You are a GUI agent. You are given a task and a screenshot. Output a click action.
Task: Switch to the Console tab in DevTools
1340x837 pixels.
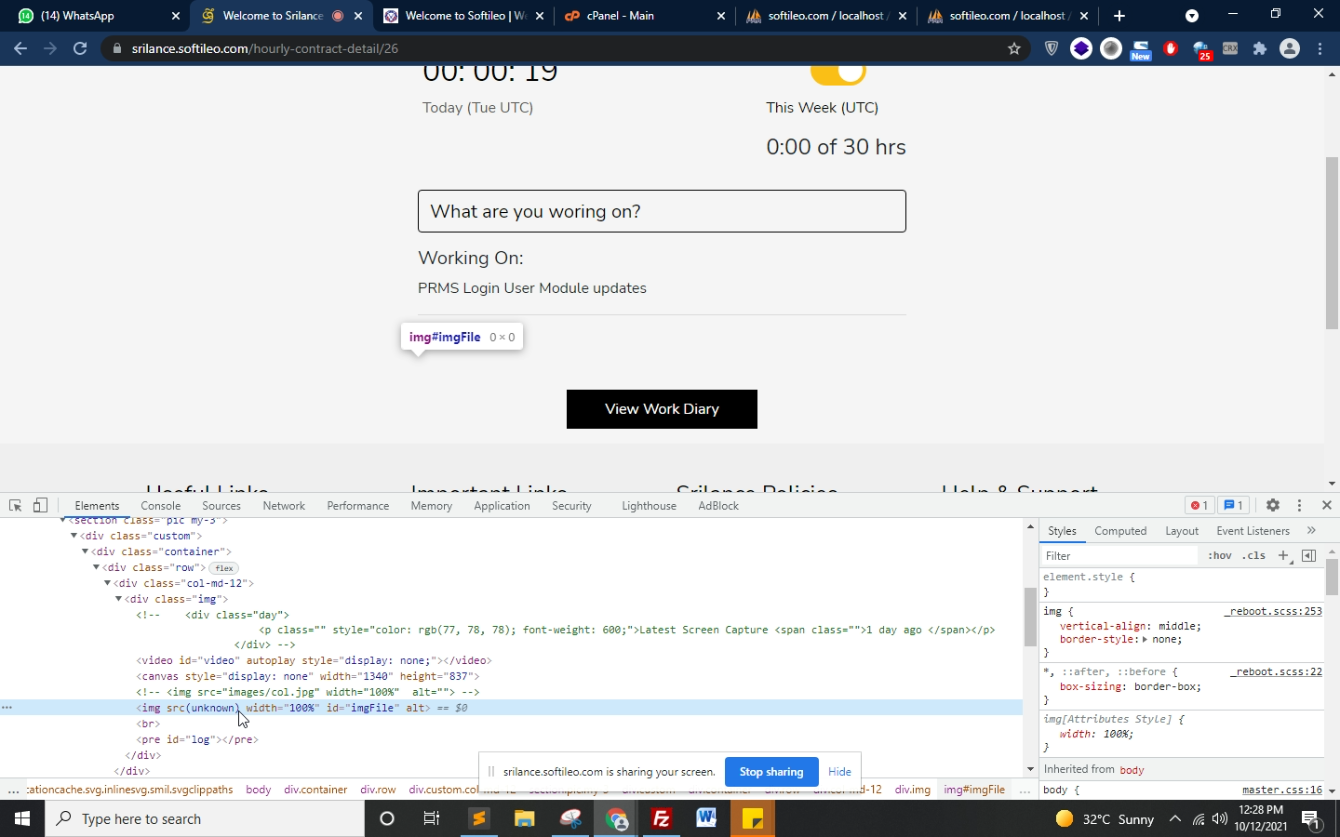coord(160,506)
